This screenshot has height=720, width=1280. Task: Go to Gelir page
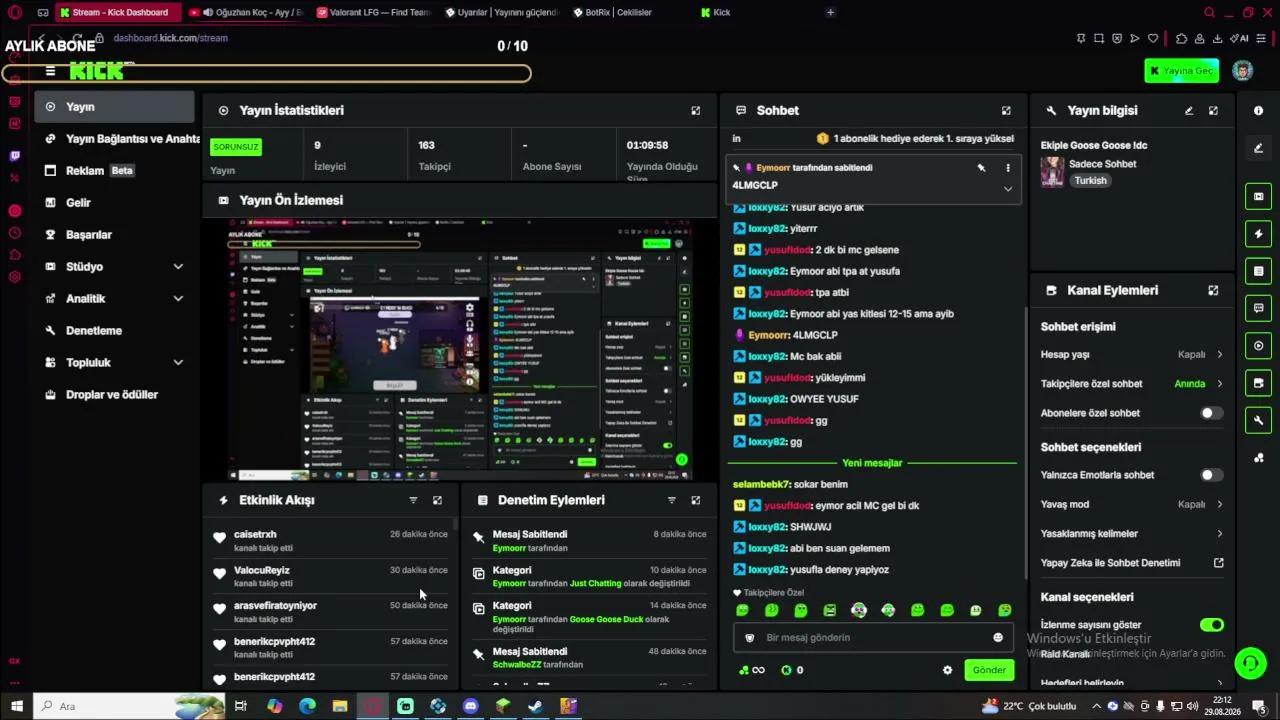[114, 203]
